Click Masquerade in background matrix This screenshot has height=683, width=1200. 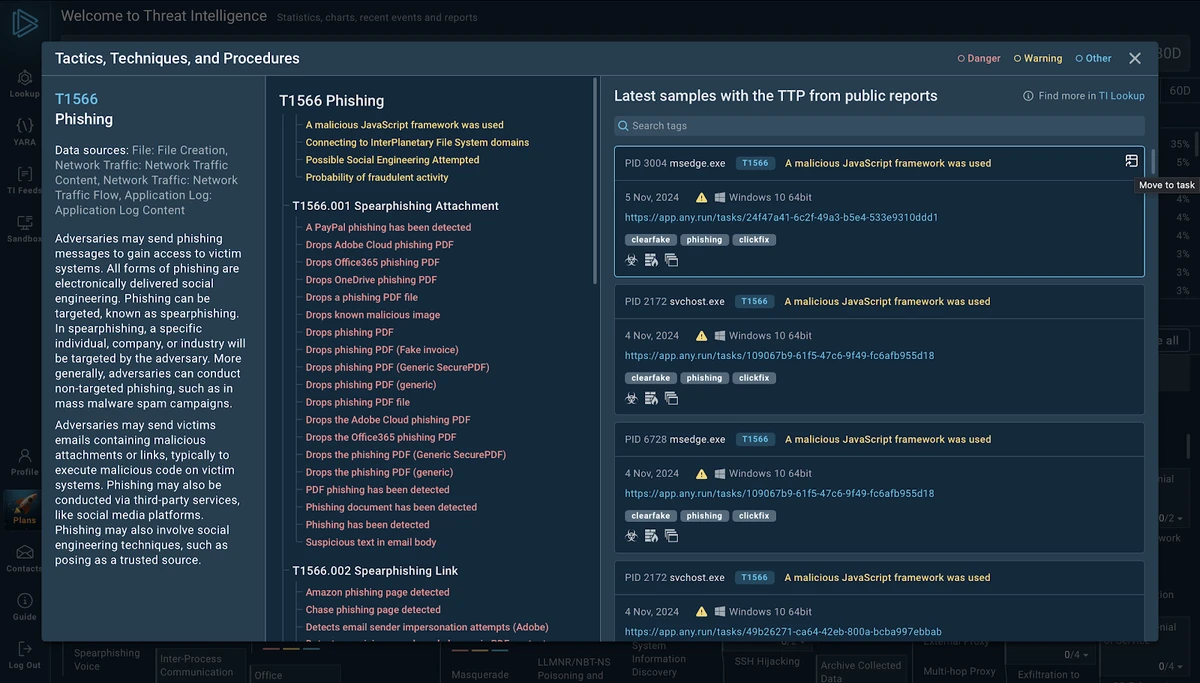(x=480, y=675)
